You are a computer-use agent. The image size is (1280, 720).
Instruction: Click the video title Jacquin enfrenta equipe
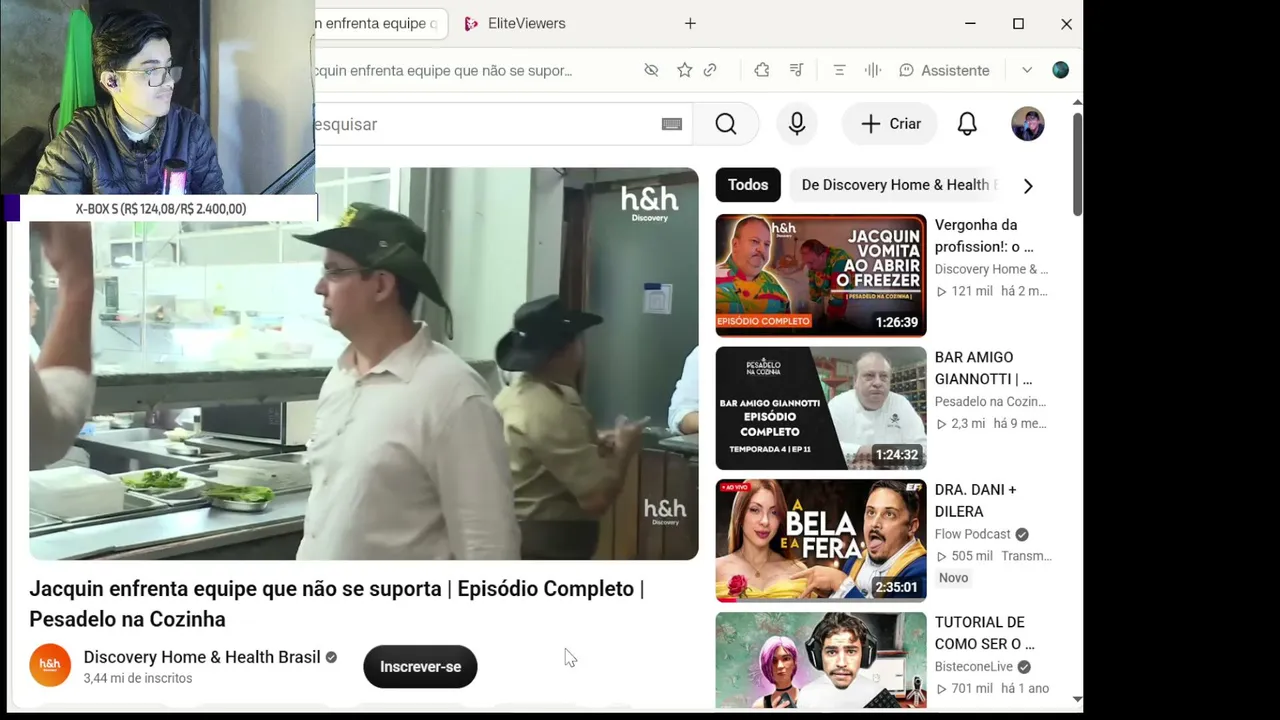coord(337,604)
